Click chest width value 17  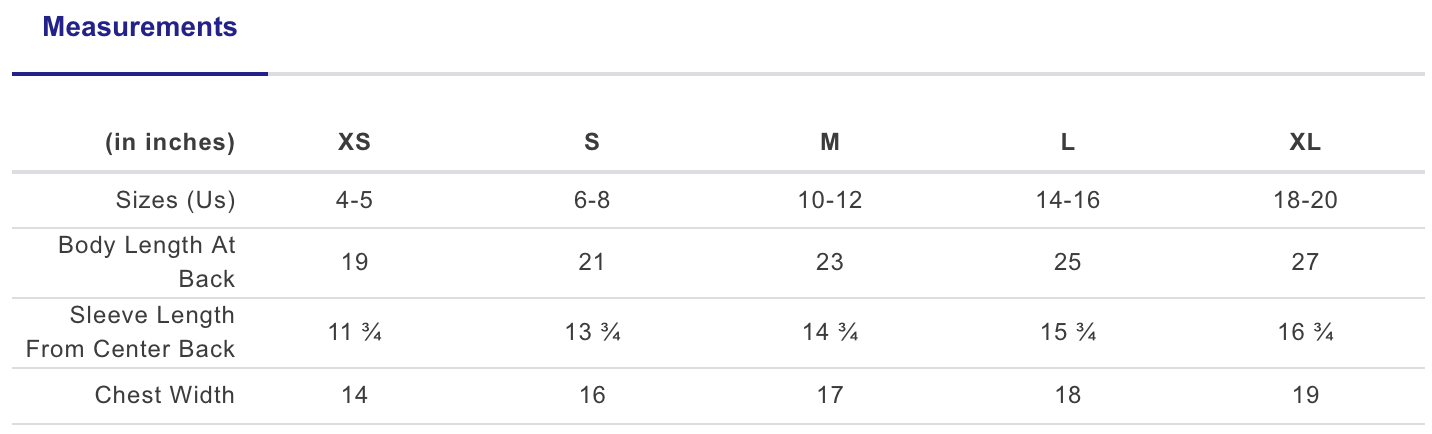pos(830,395)
